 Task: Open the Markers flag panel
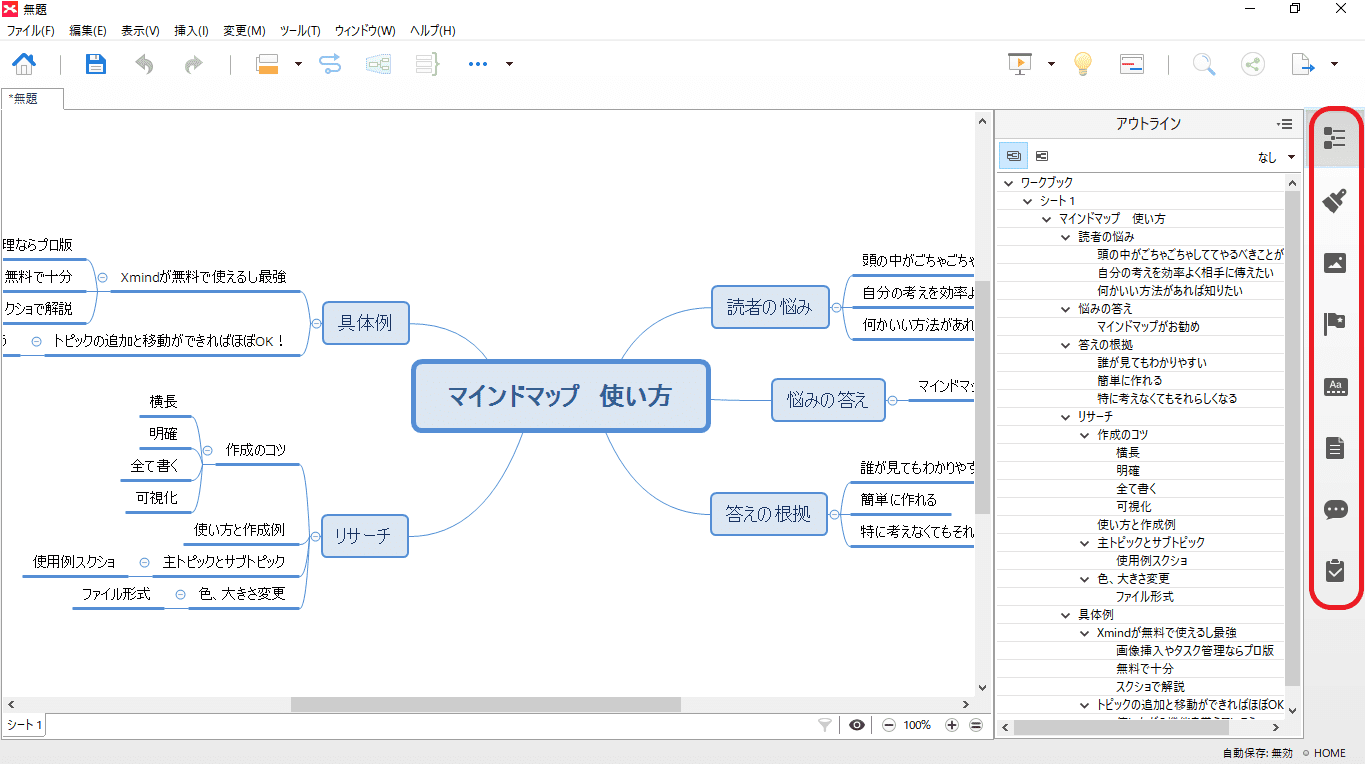coord(1335,324)
